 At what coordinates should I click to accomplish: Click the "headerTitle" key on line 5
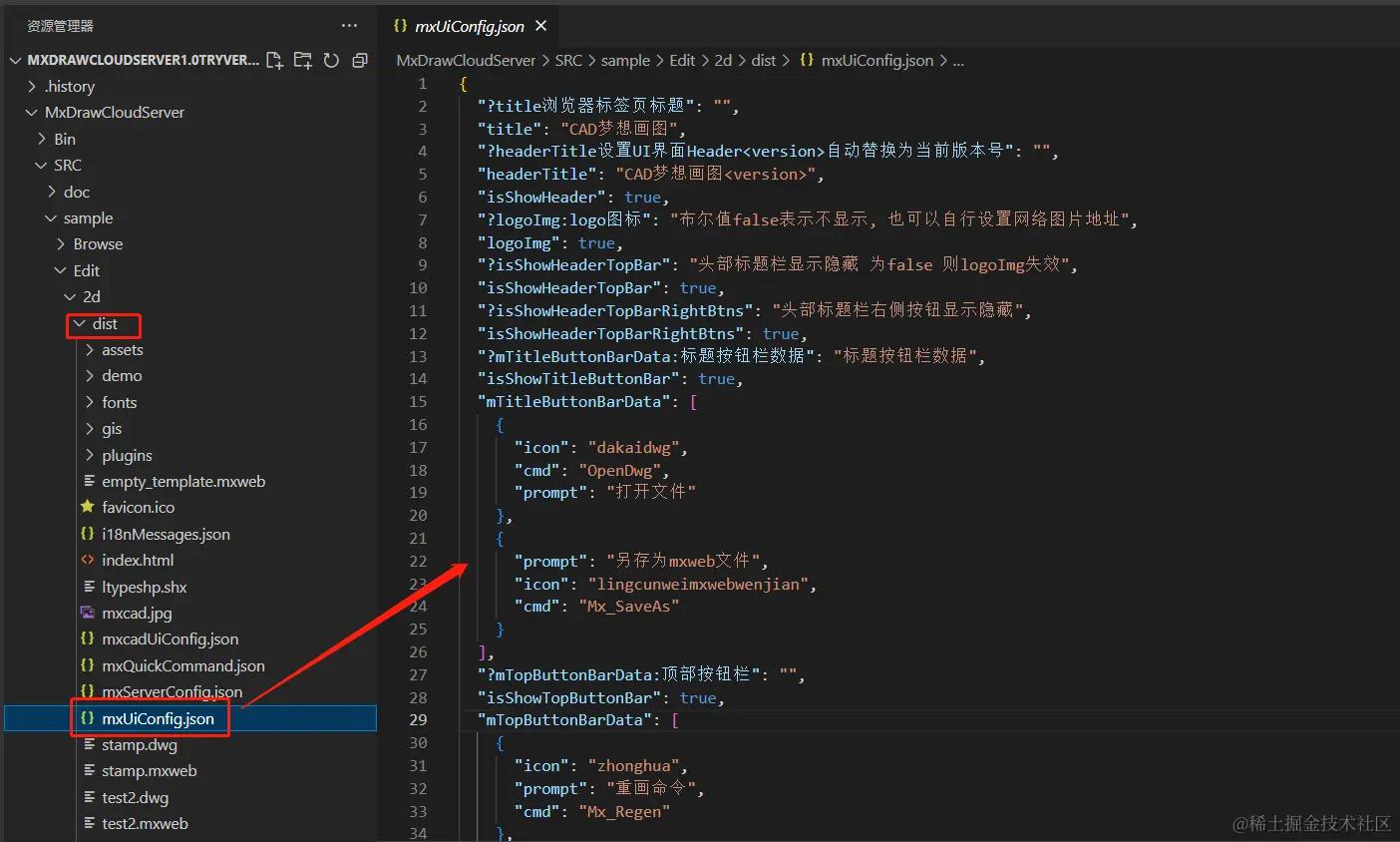[x=537, y=175]
